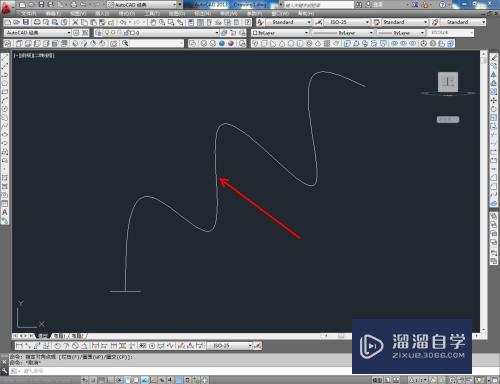Click the Cut scissors icon

coord(75,22)
